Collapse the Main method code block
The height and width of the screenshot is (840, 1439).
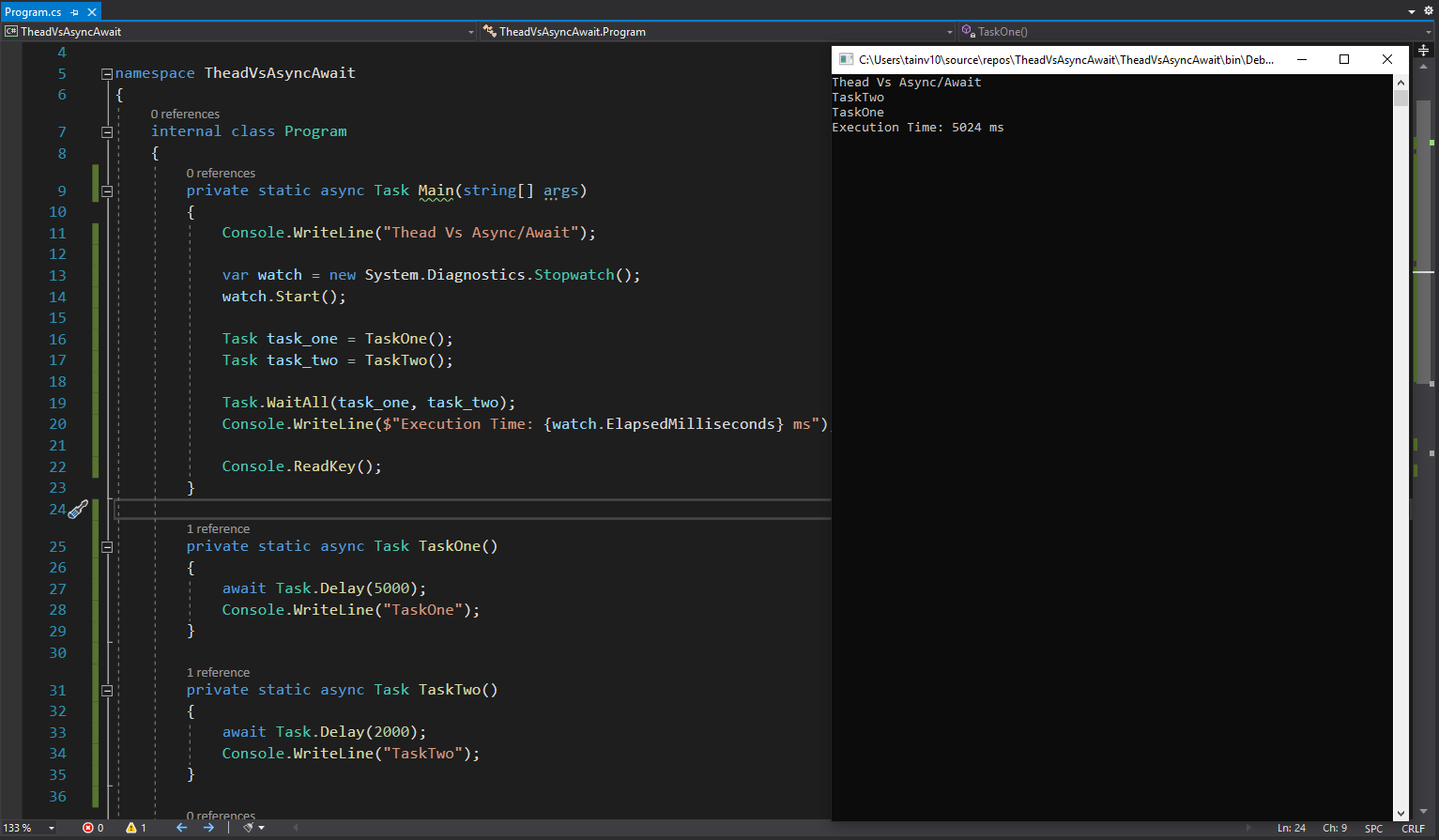pyautogui.click(x=107, y=191)
